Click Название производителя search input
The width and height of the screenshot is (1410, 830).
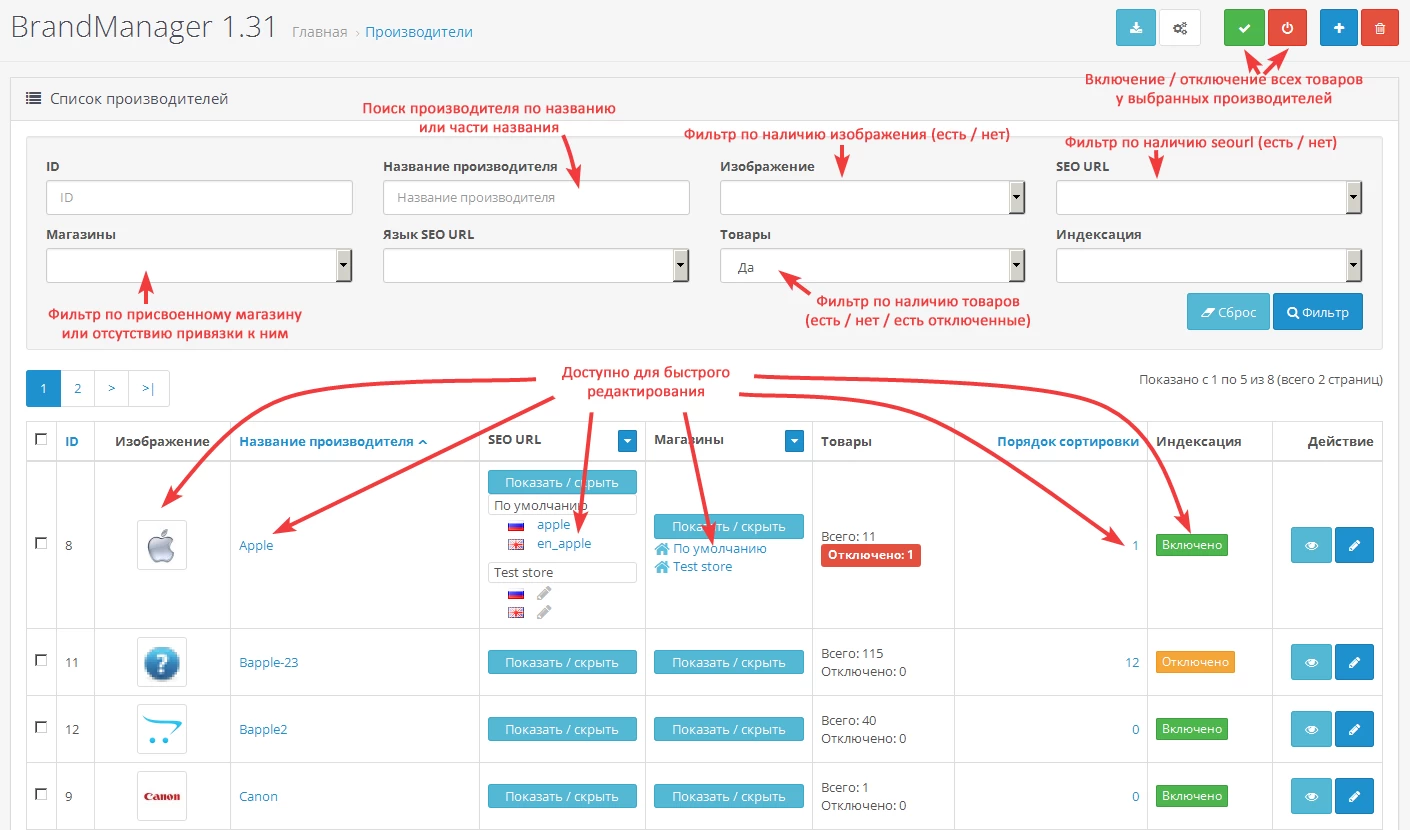(536, 198)
